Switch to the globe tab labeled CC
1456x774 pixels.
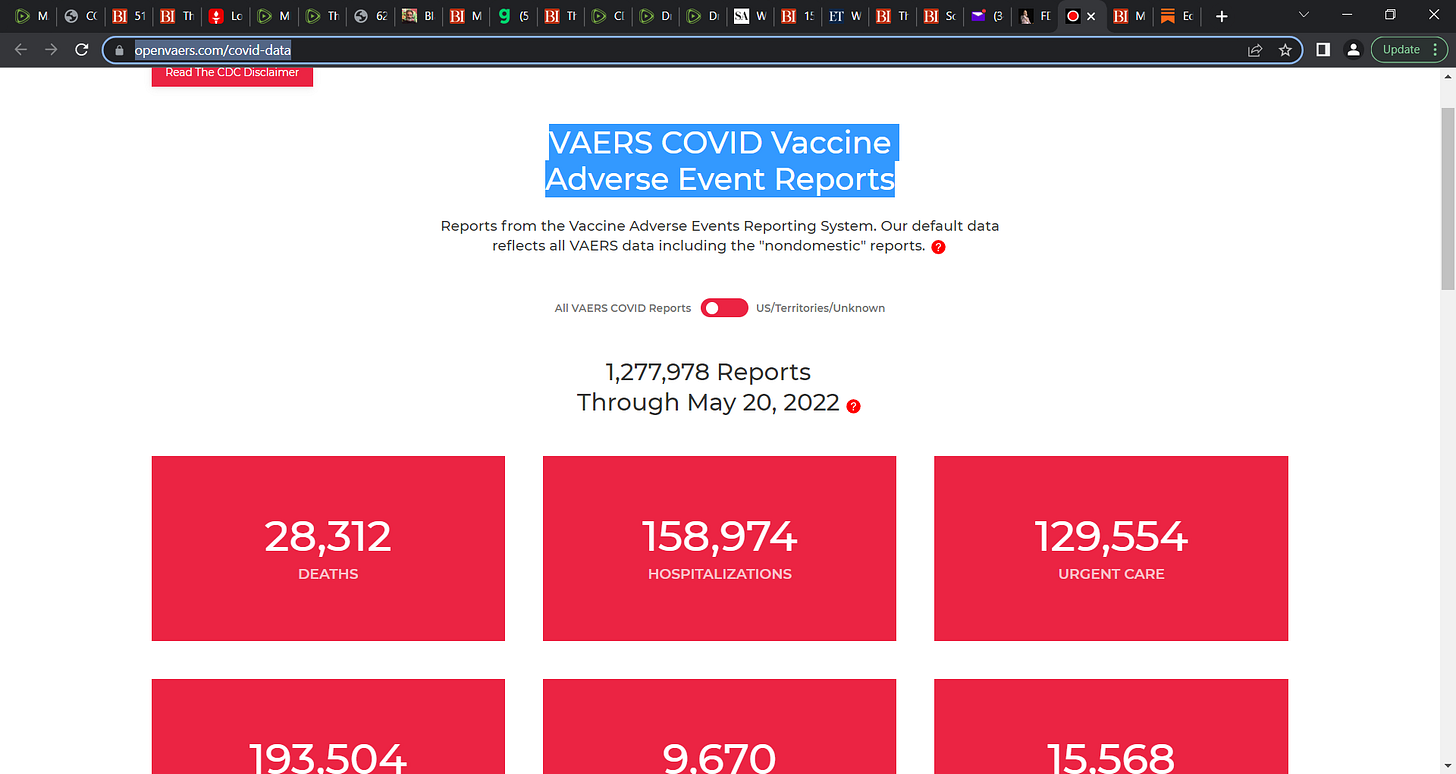tap(79, 17)
